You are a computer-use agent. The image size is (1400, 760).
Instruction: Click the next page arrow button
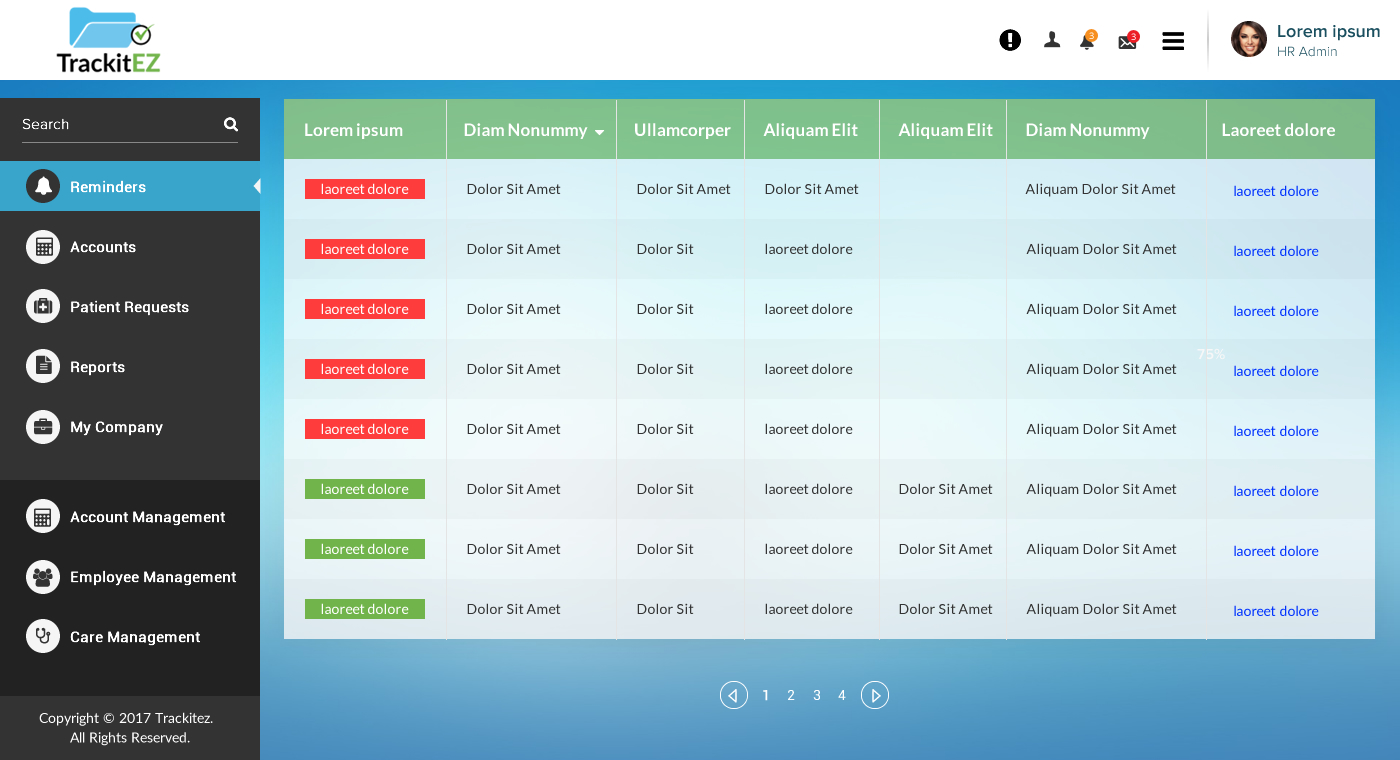click(x=875, y=695)
